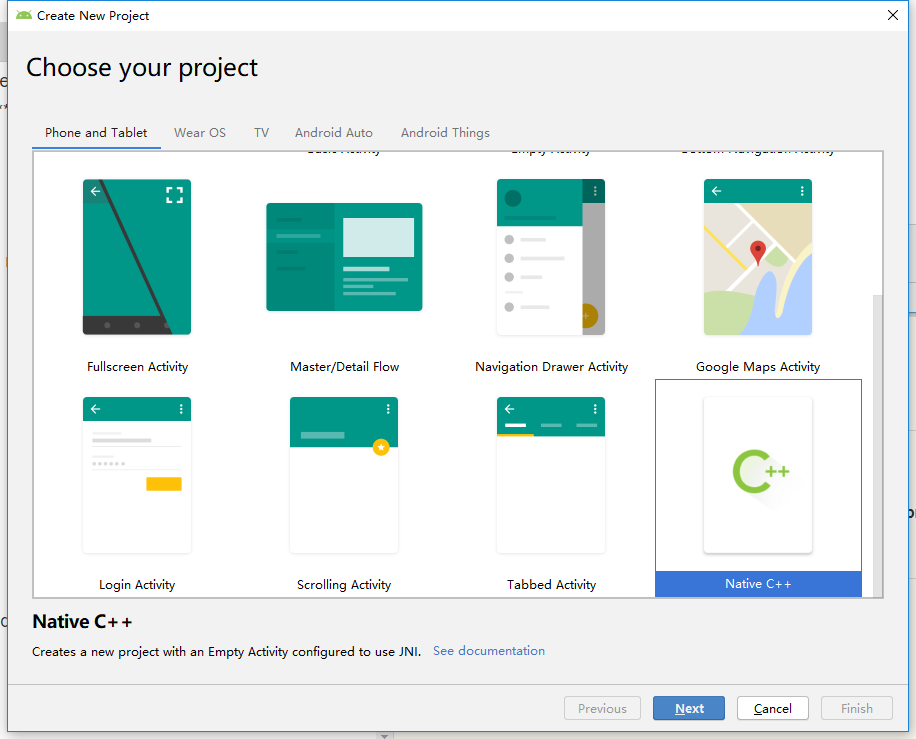Select the Fullscreen Activity template thumbnail

point(137,257)
